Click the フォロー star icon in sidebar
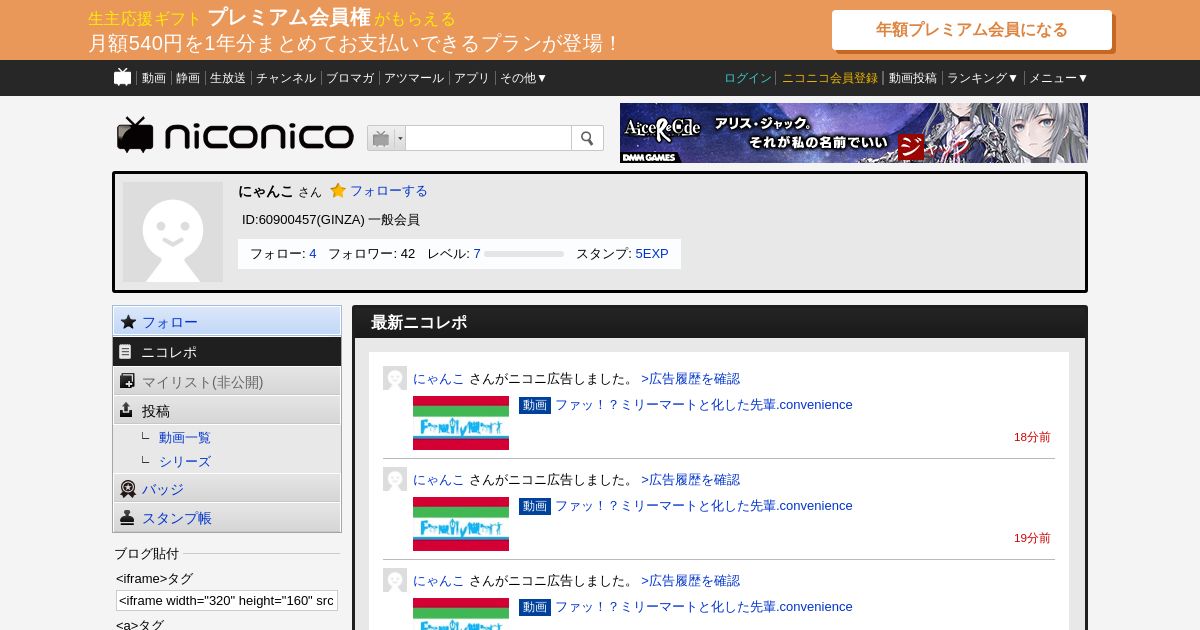The width and height of the screenshot is (1200, 630). click(128, 322)
